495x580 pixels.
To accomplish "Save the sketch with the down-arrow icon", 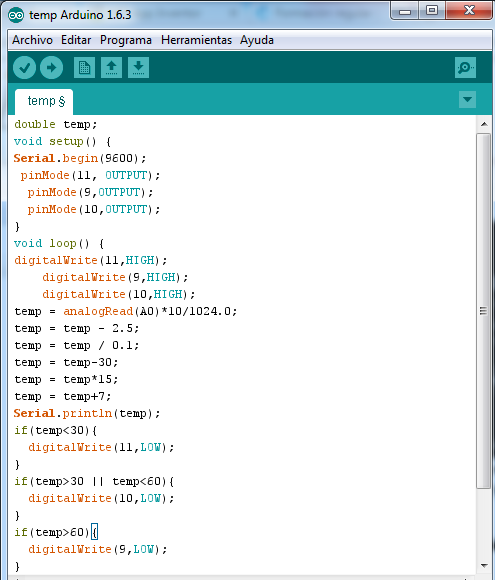I will tap(138, 68).
